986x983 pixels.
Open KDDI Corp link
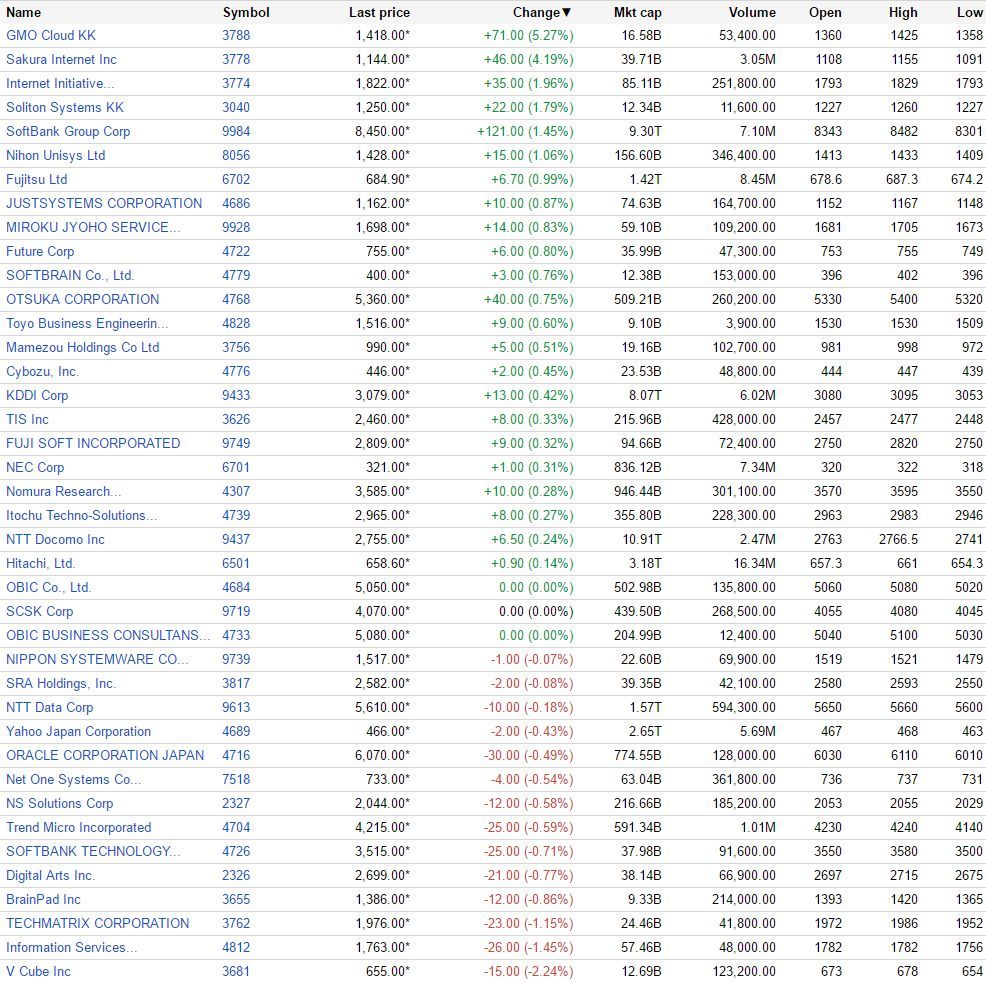pyautogui.click(x=37, y=395)
